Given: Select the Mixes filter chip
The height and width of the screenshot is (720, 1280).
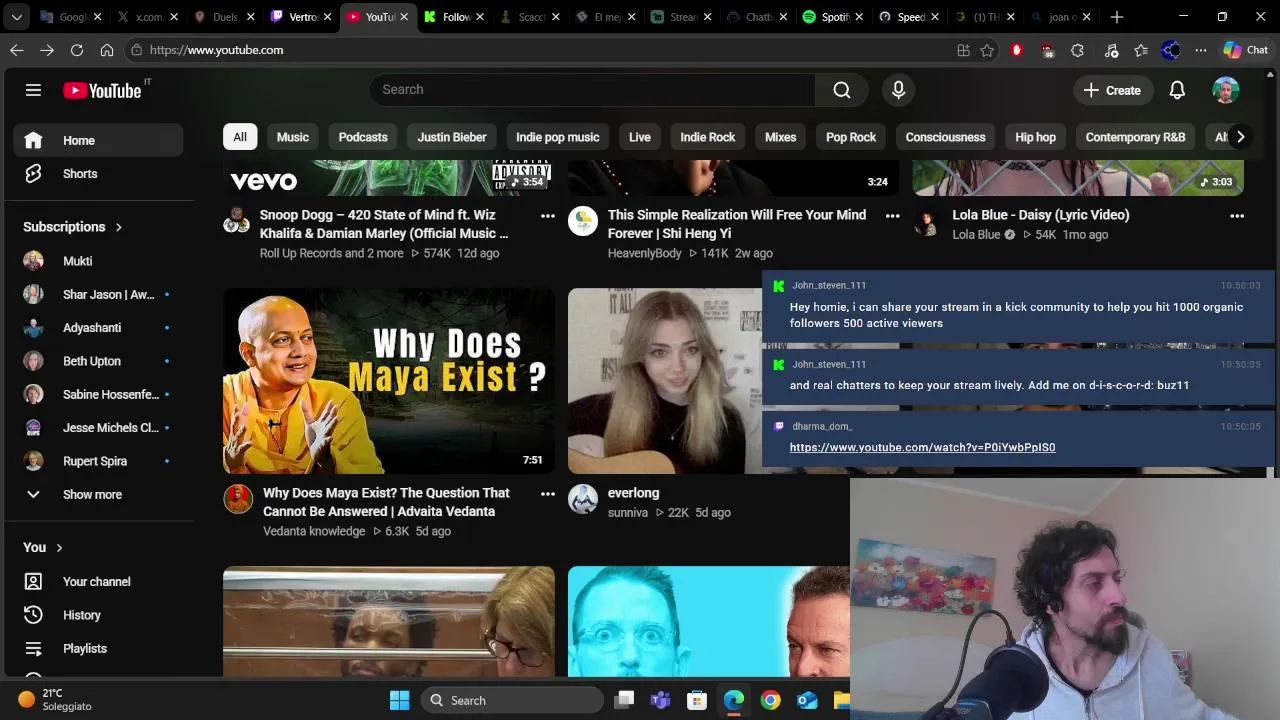Looking at the screenshot, I should [x=781, y=137].
